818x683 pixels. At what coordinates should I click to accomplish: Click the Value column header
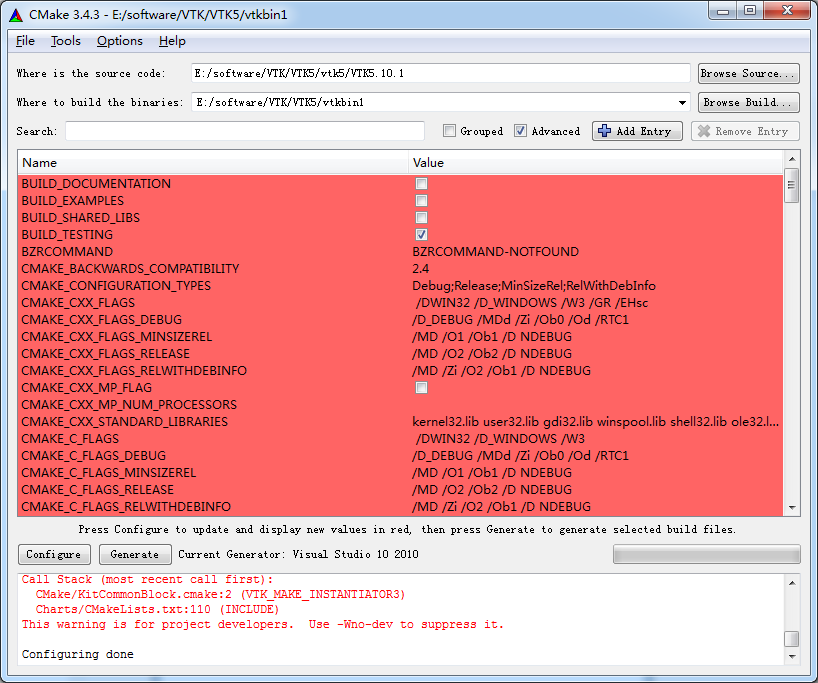[595, 163]
